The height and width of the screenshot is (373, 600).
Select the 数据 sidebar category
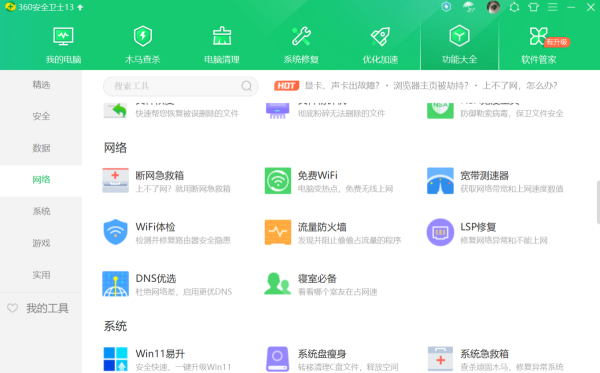[x=41, y=148]
